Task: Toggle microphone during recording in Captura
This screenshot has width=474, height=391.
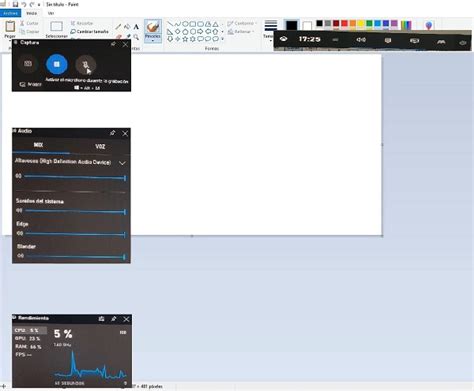Action: [x=86, y=65]
